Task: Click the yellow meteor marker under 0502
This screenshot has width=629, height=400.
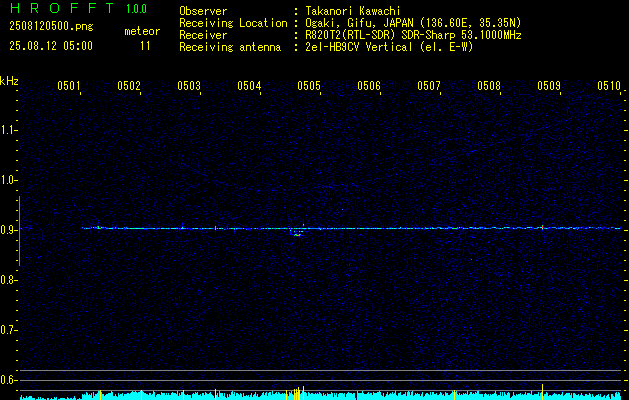Action: pyautogui.click(x=142, y=395)
